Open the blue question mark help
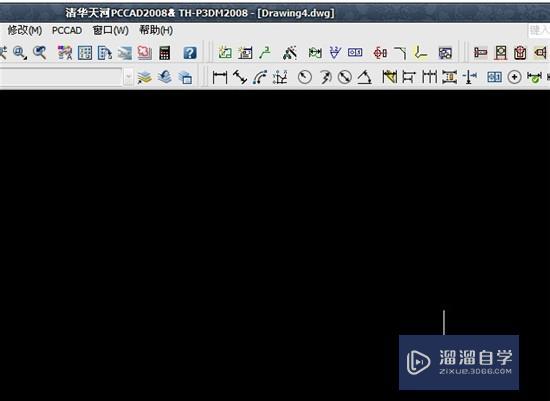550x401 pixels. click(190, 53)
